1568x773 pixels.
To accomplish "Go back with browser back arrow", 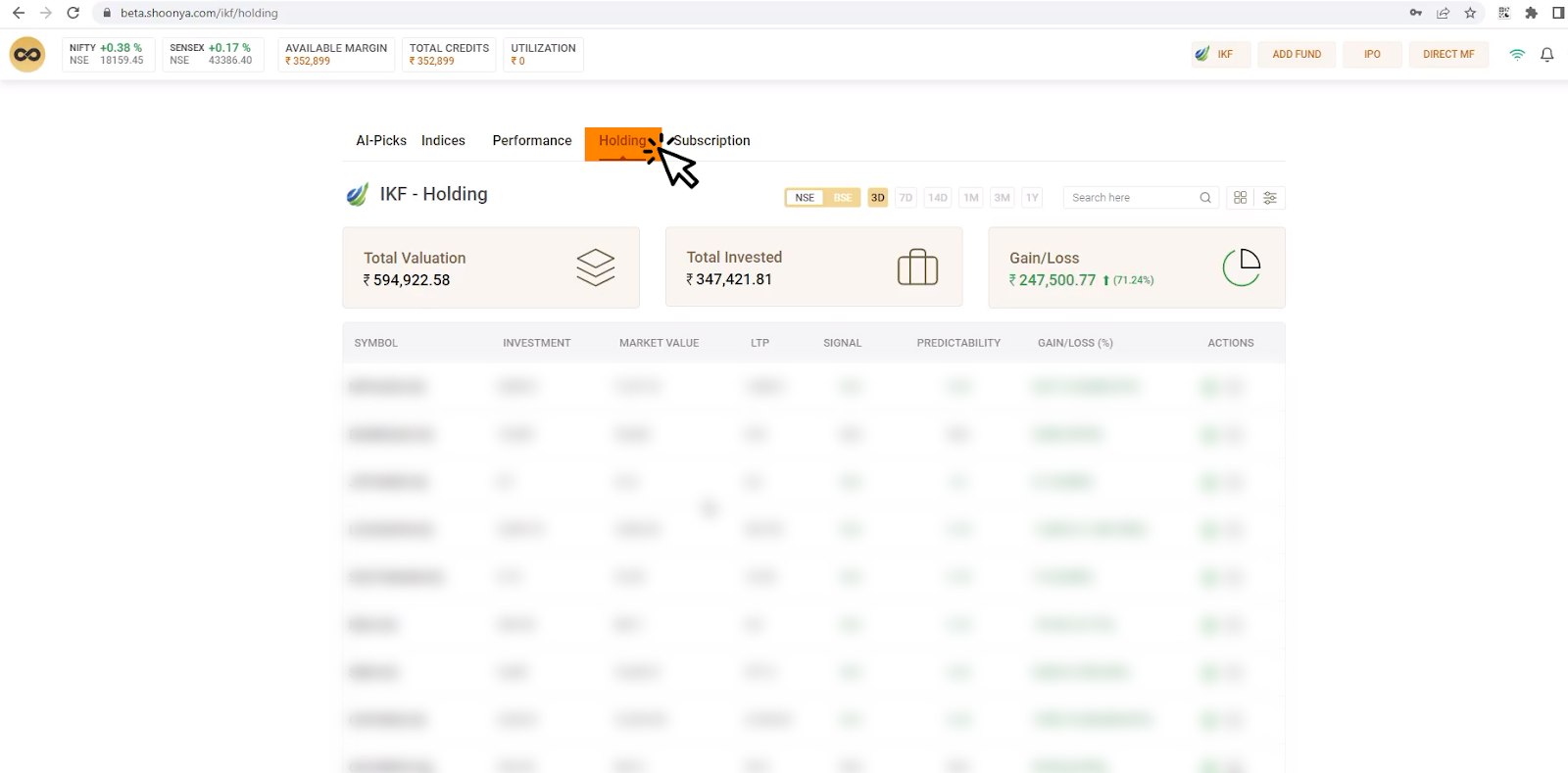I will [x=18, y=13].
